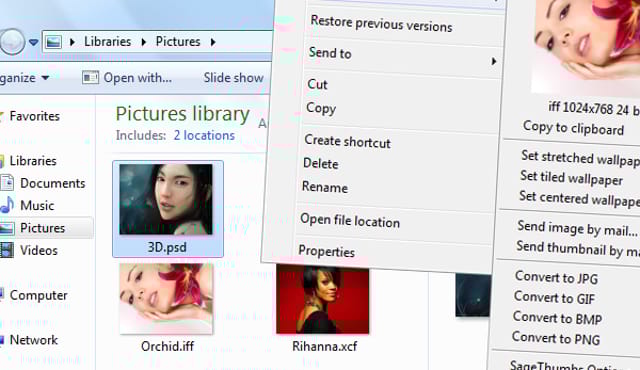Expand the arrow after Pictures breadcrumb
The image size is (640, 370).
tap(213, 42)
